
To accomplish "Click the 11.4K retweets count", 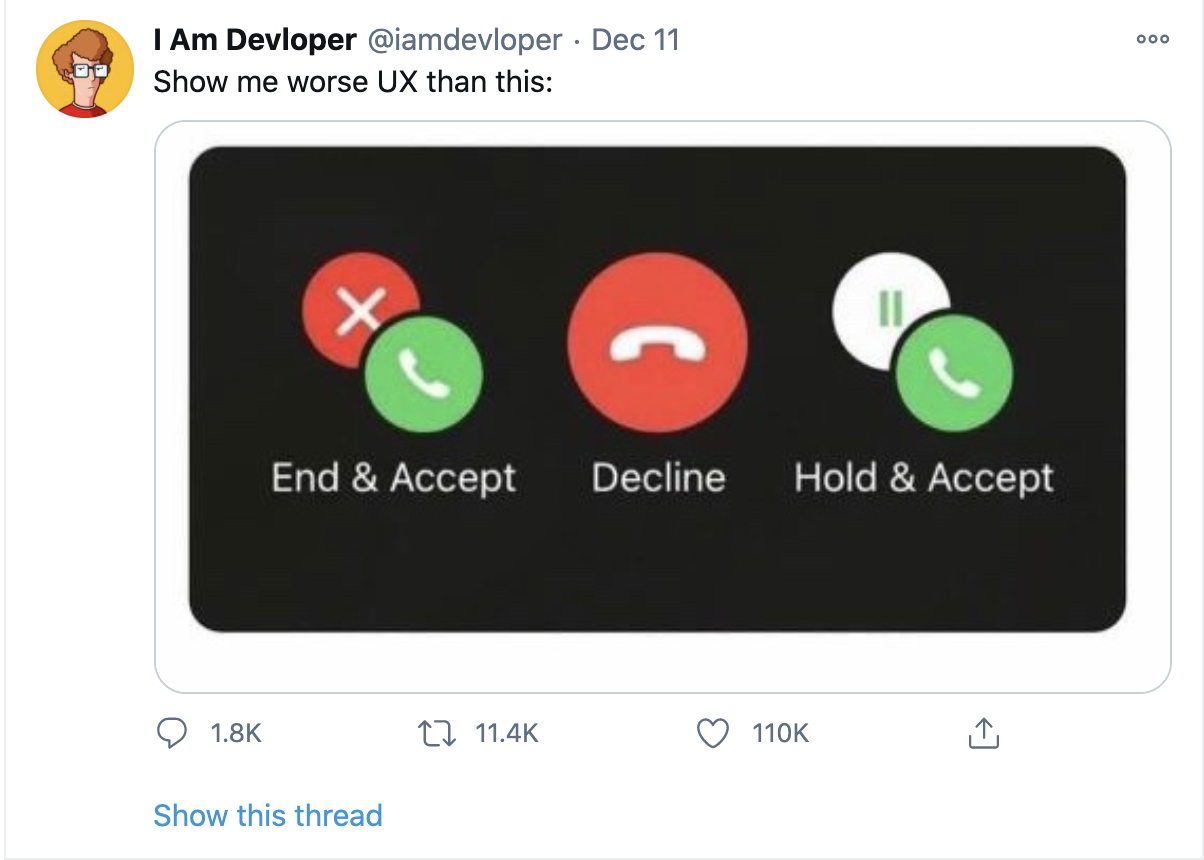I will tap(506, 733).
